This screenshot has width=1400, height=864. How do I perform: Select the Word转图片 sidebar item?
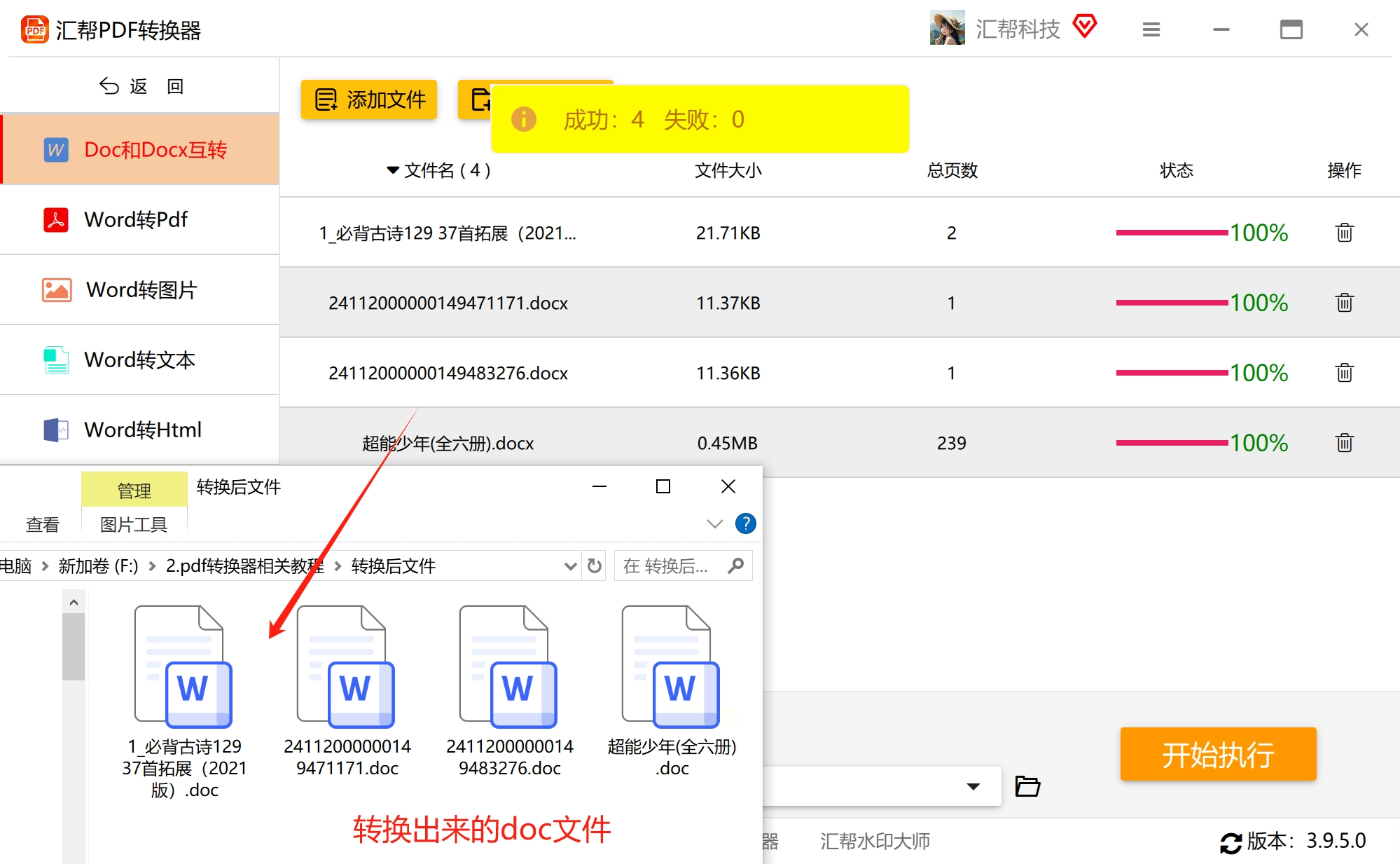pyautogui.click(x=140, y=289)
